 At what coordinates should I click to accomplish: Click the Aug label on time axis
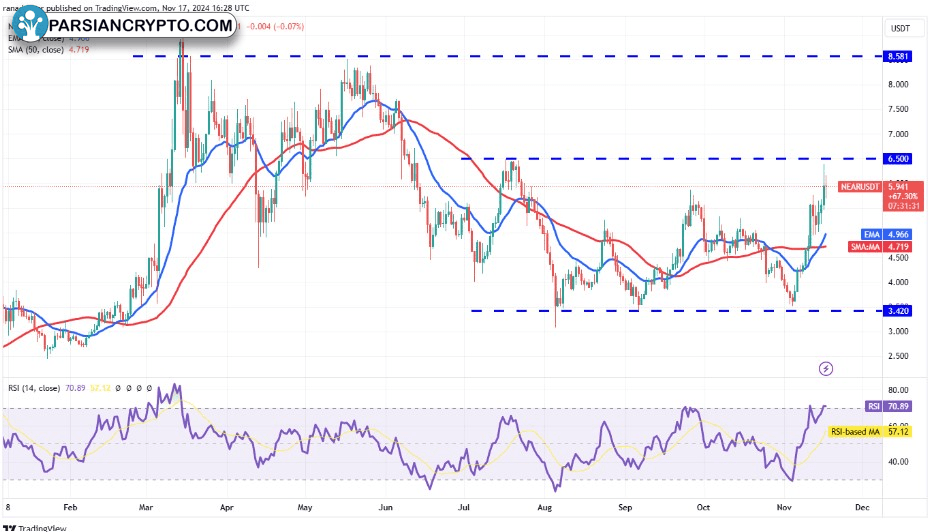544,507
